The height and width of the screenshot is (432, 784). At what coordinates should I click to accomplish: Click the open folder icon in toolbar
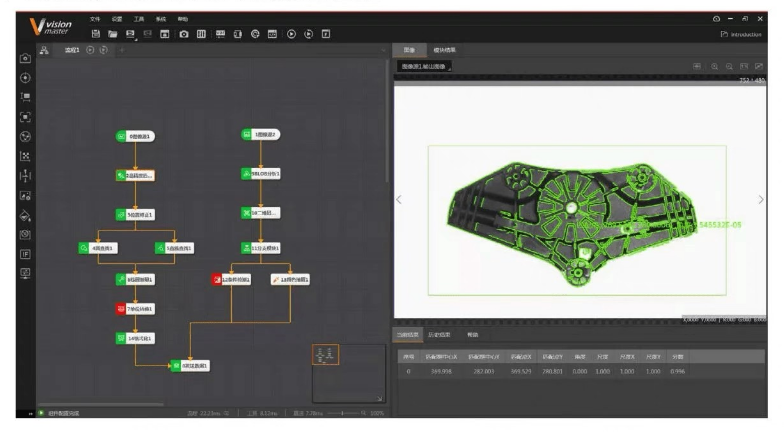point(113,34)
